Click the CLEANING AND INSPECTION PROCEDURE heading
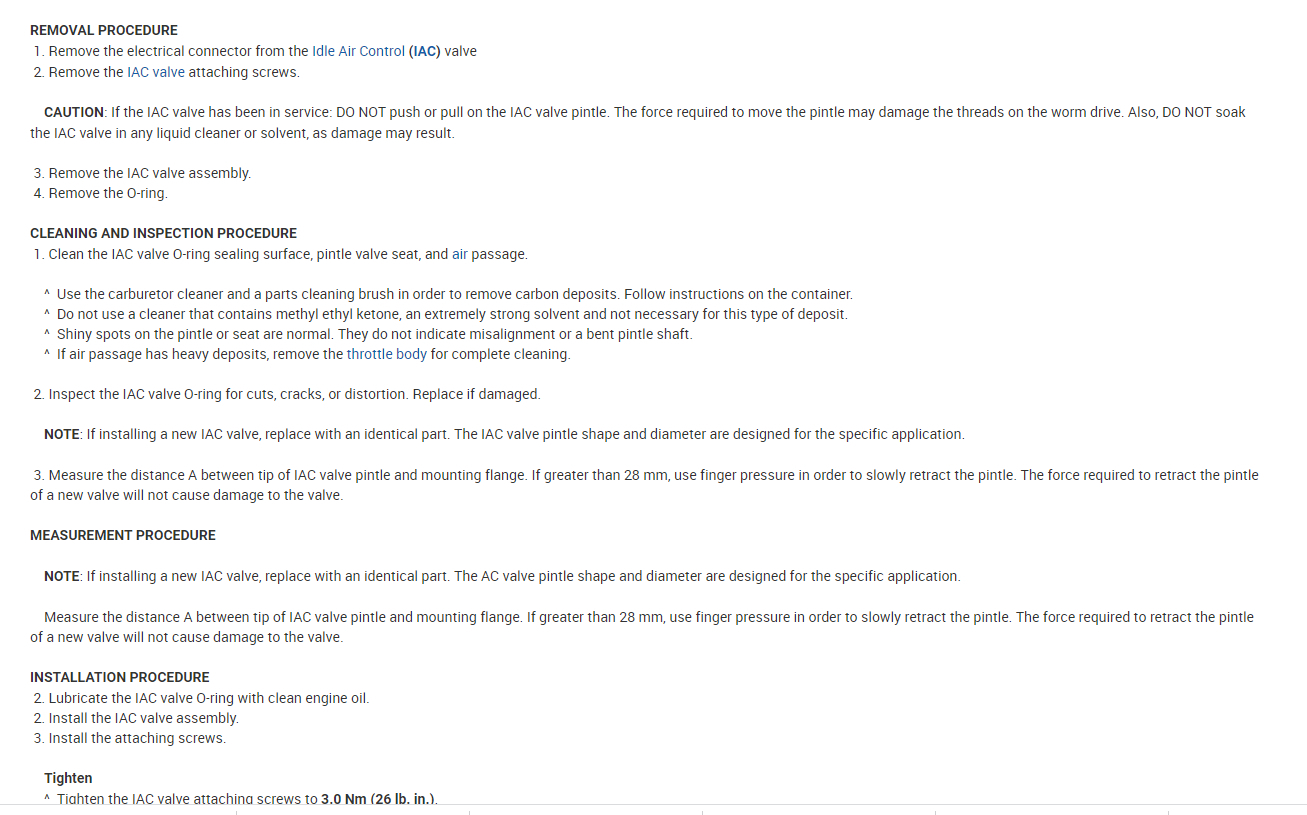Screen dimensions: 1307x815 coord(163,233)
